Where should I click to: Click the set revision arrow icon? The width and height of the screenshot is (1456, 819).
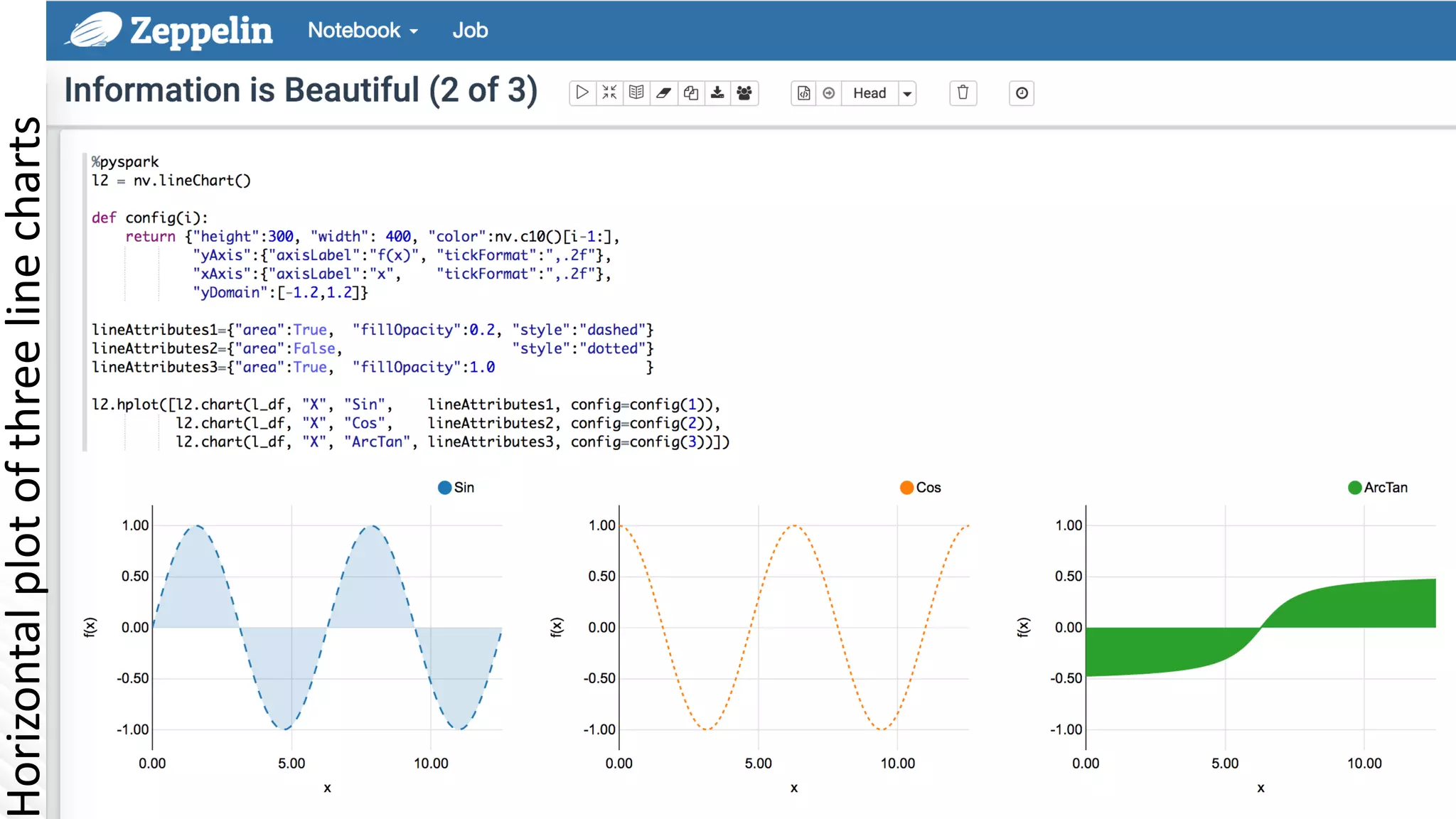tap(829, 93)
